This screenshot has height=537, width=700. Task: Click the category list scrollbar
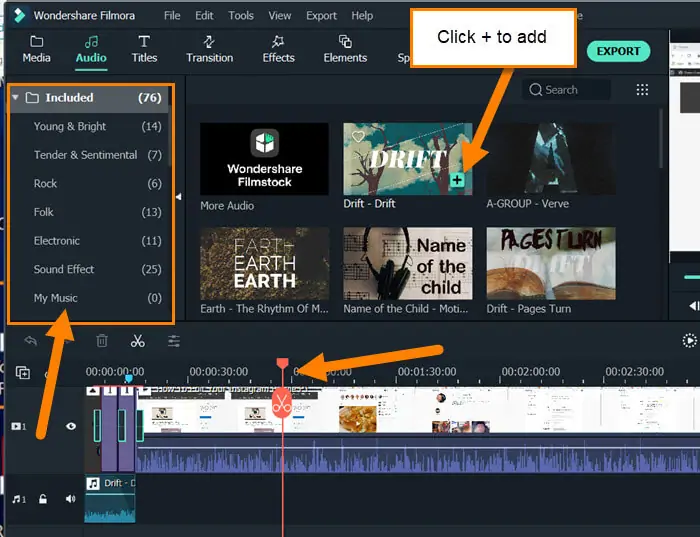170,134
